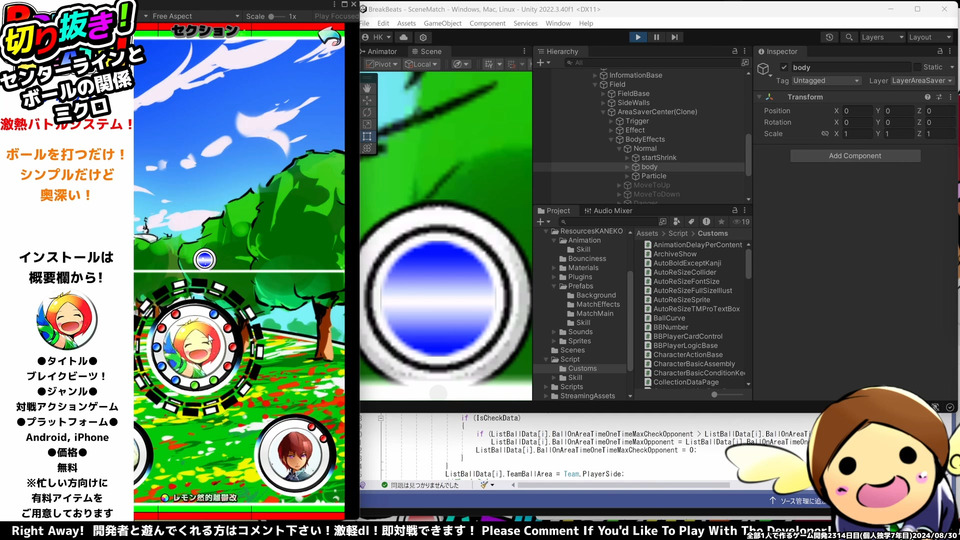The width and height of the screenshot is (960, 540).
Task: Open the Inspector panel kebab menu
Action: tap(950, 51)
